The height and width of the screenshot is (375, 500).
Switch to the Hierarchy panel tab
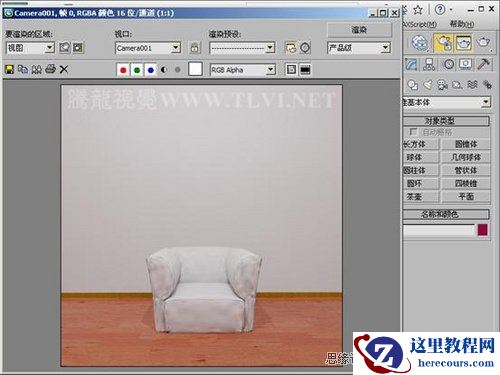(x=429, y=64)
